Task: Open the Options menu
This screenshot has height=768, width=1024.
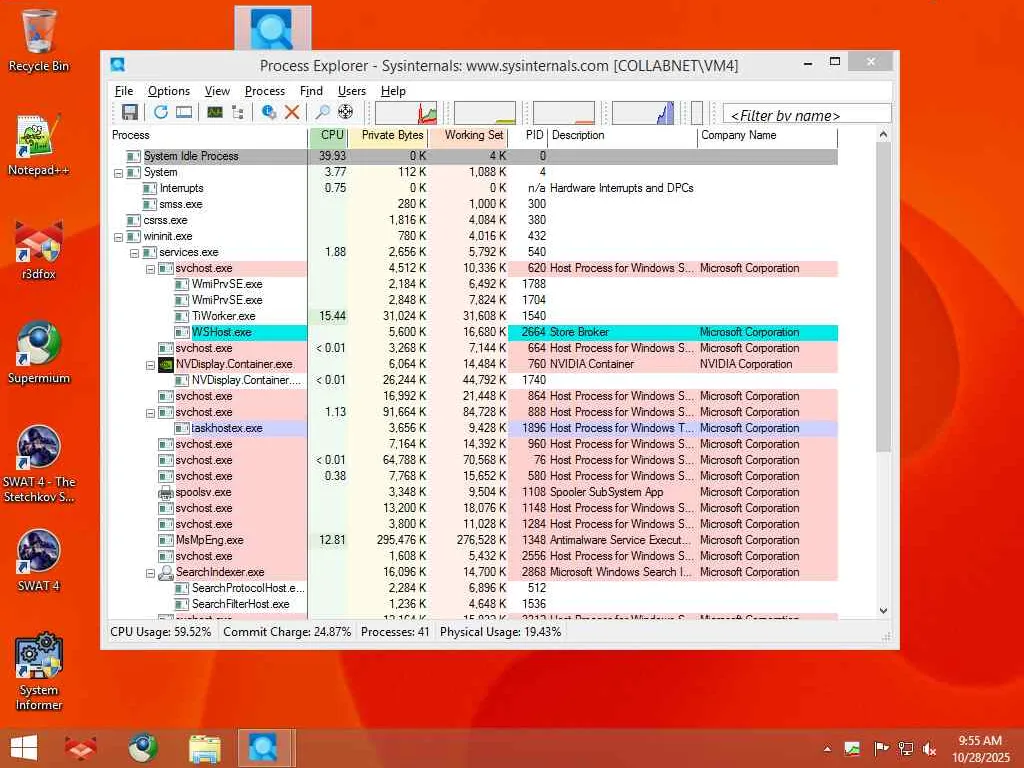Action: click(168, 91)
